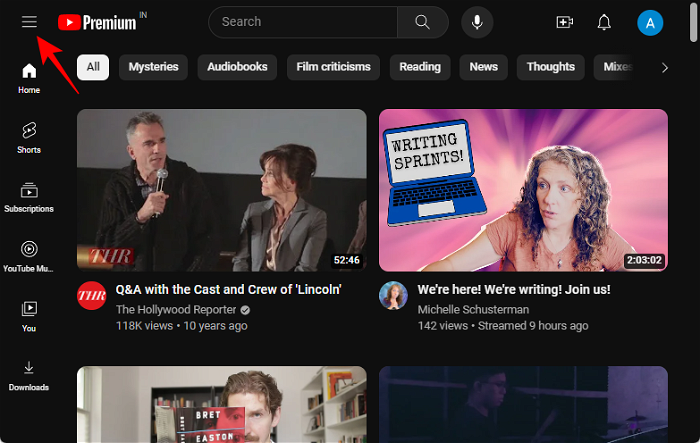Open YouTube Music in sidebar
Viewport: 700px width, 443px height.
point(29,257)
